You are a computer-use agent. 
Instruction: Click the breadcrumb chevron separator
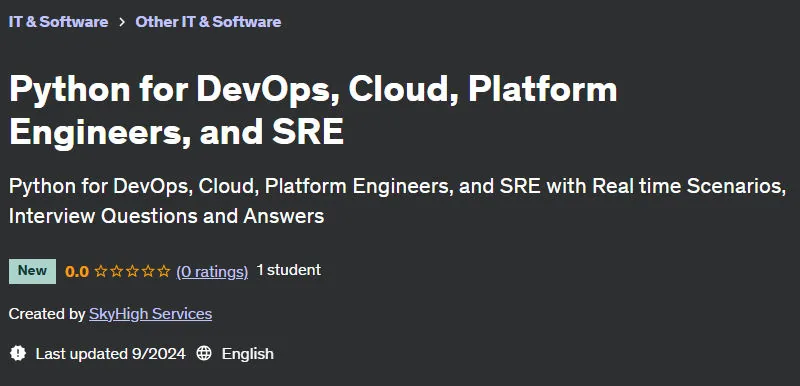(x=121, y=22)
